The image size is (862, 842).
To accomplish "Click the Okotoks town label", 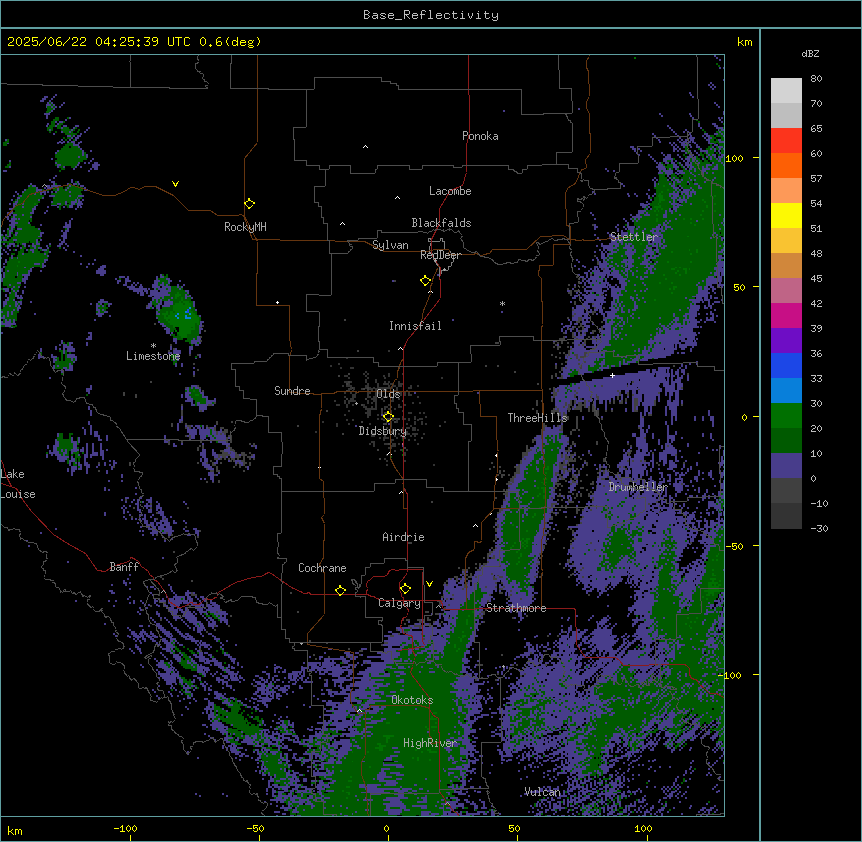I will pyautogui.click(x=412, y=700).
